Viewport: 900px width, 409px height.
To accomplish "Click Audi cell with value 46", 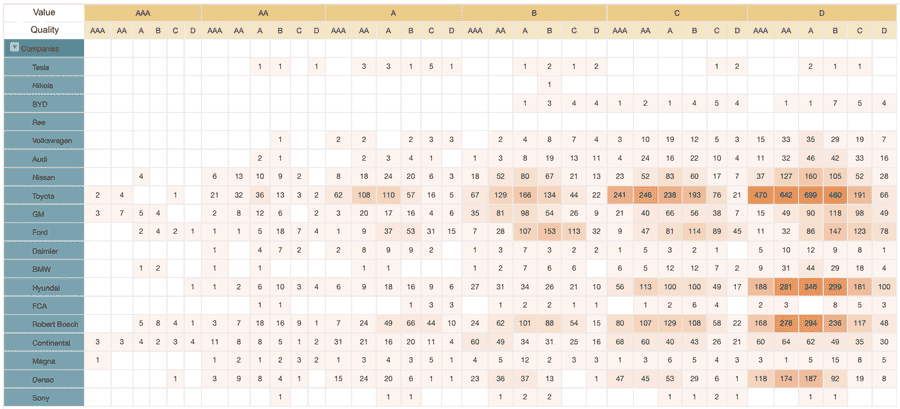I will [810, 158].
